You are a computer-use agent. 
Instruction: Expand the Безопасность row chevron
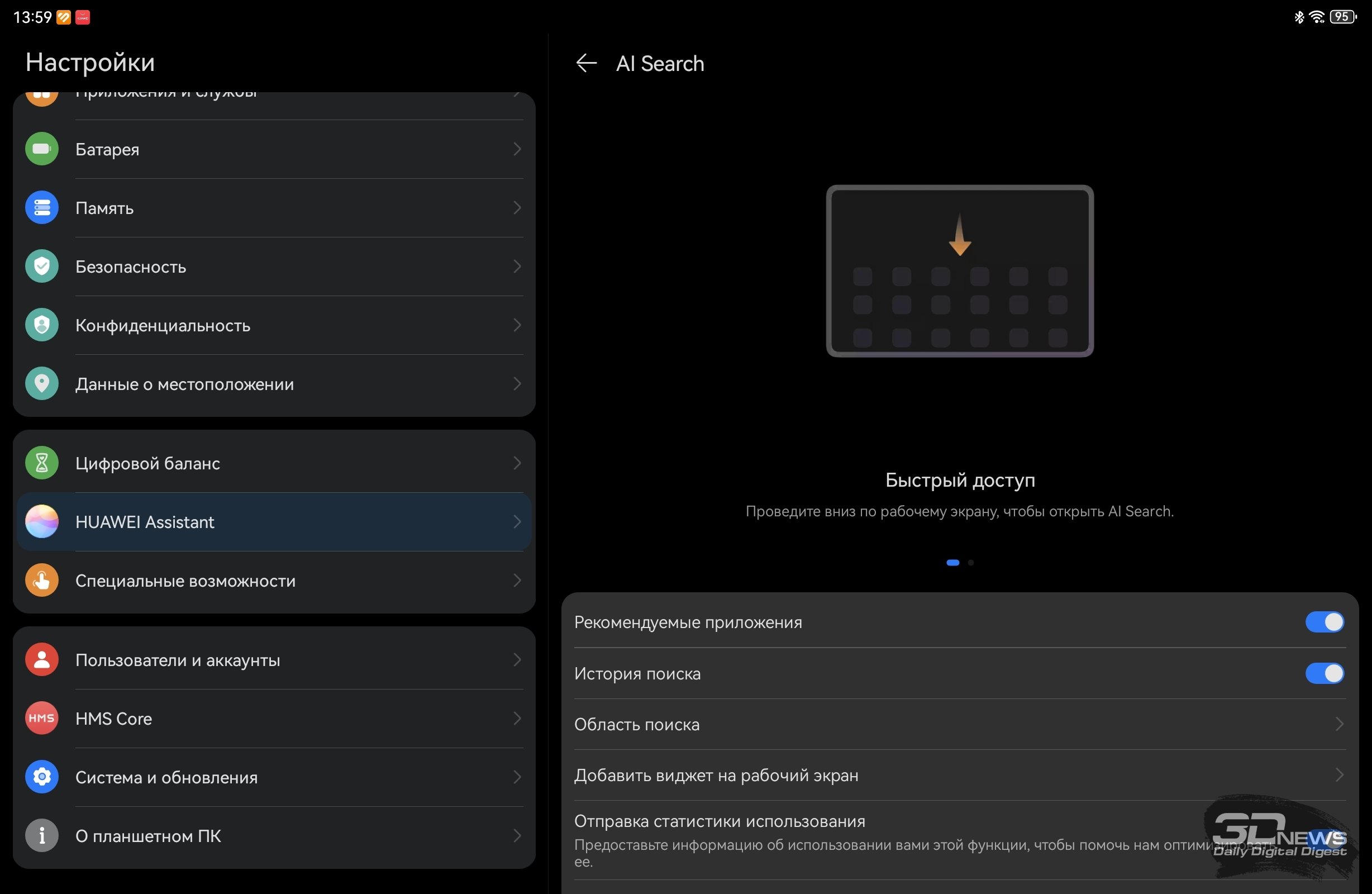click(x=517, y=267)
